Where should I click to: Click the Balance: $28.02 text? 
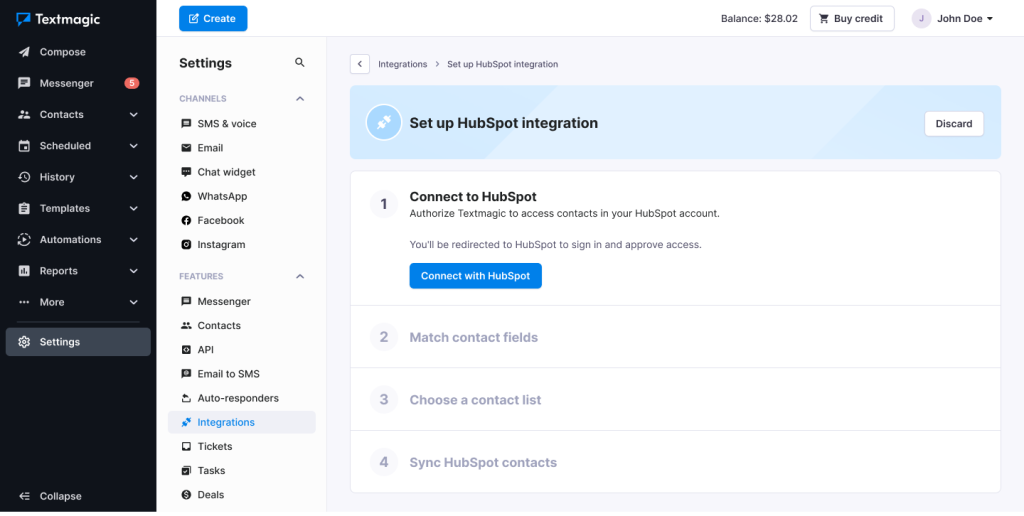[759, 18]
